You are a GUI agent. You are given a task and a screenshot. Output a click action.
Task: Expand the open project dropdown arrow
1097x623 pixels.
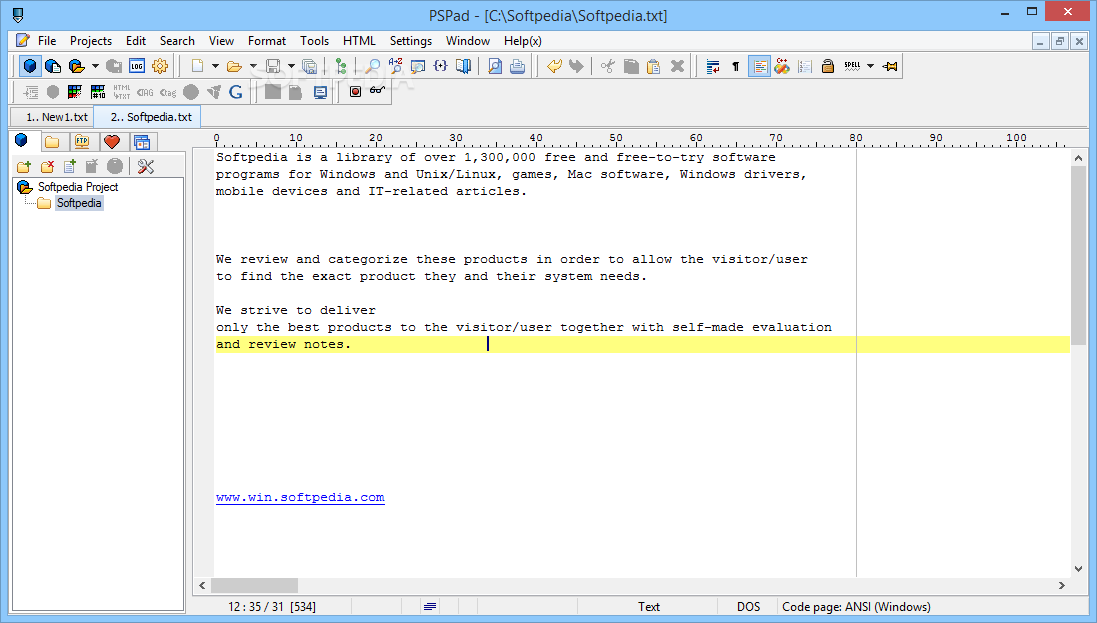point(95,66)
